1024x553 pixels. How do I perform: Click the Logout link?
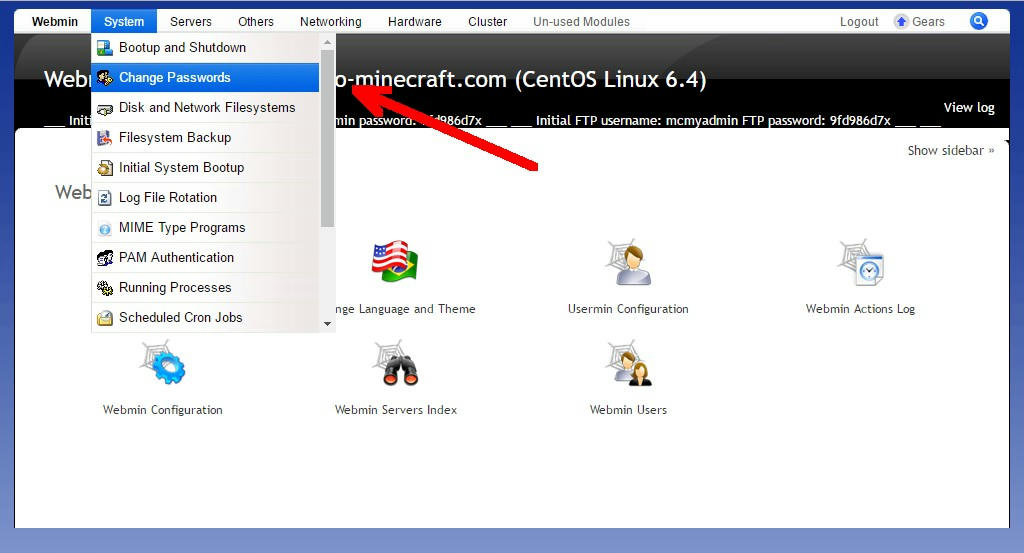coord(859,22)
